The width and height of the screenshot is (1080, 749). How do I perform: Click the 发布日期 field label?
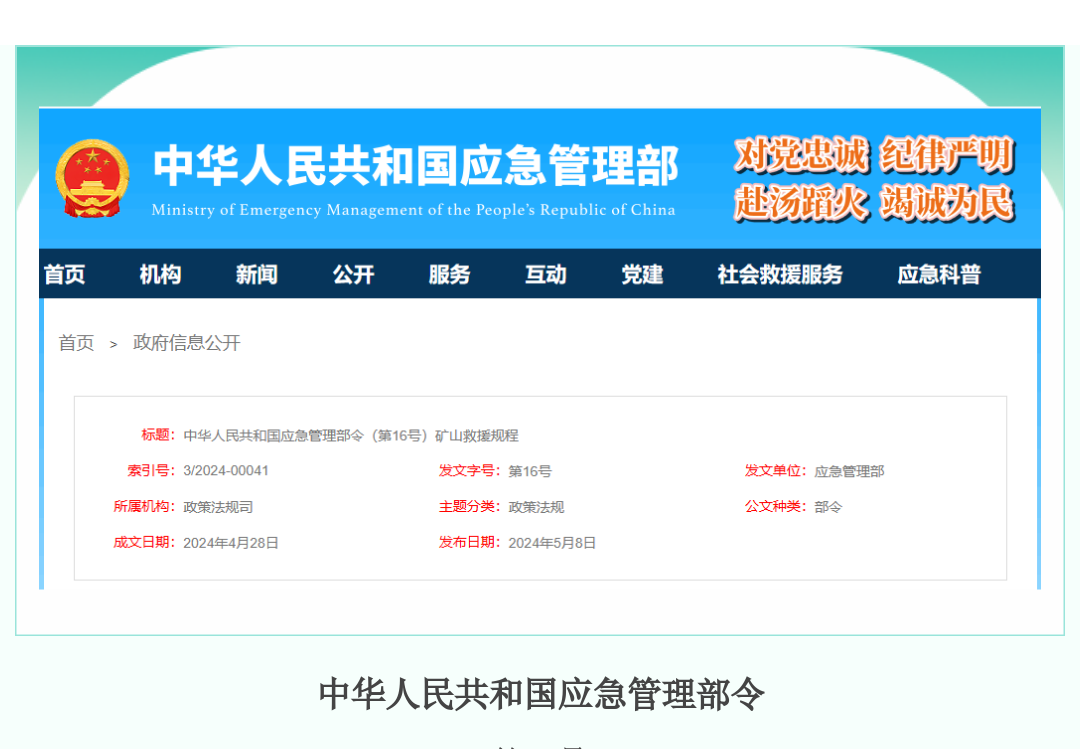(470, 542)
